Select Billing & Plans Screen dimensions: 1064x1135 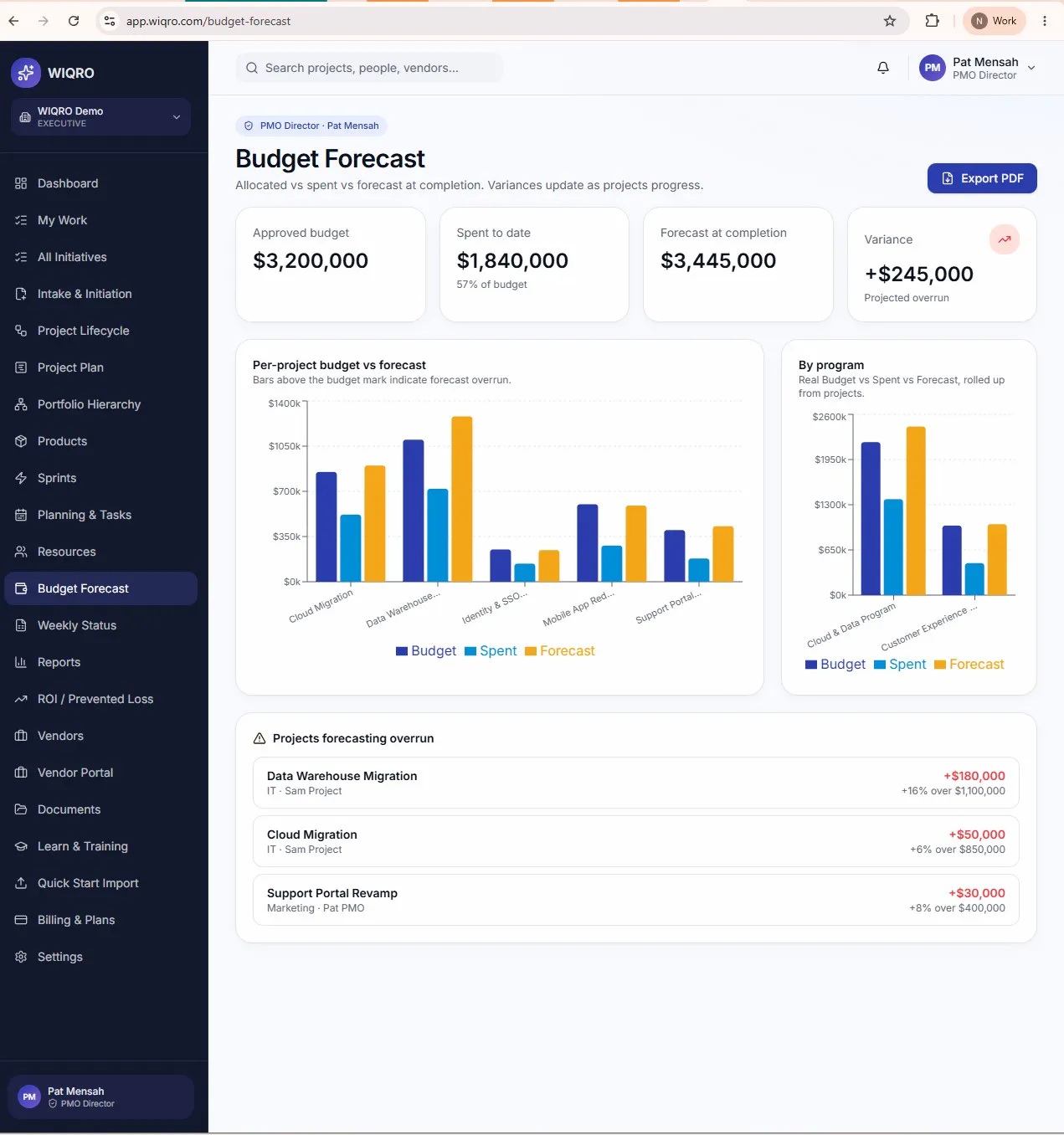coord(100,920)
